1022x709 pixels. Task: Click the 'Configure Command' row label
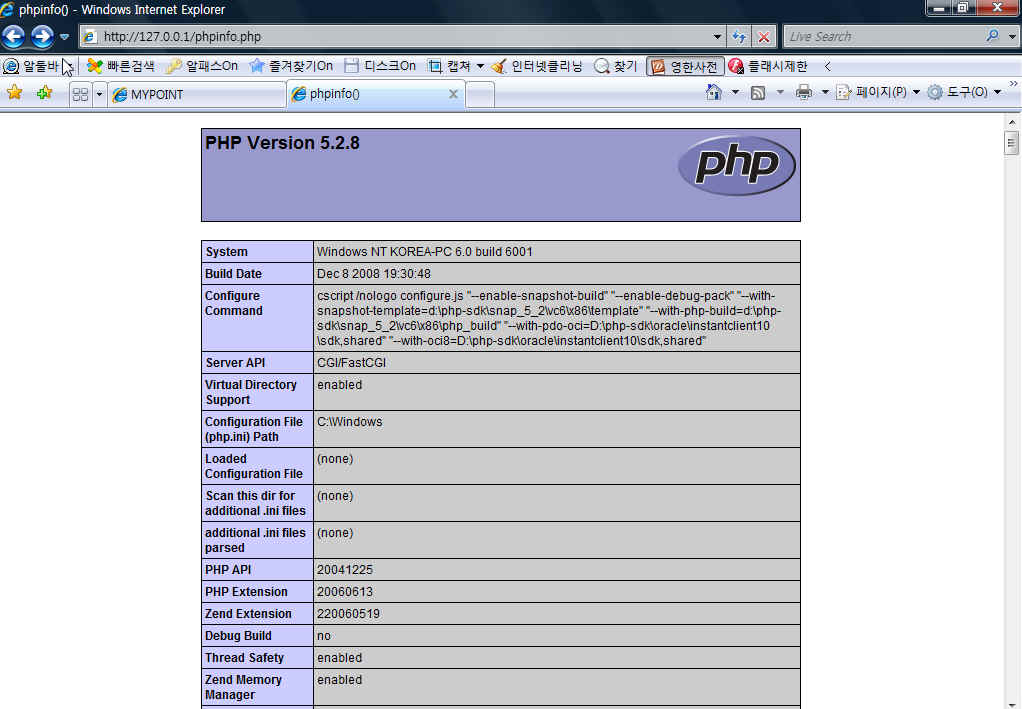pyautogui.click(x=233, y=303)
